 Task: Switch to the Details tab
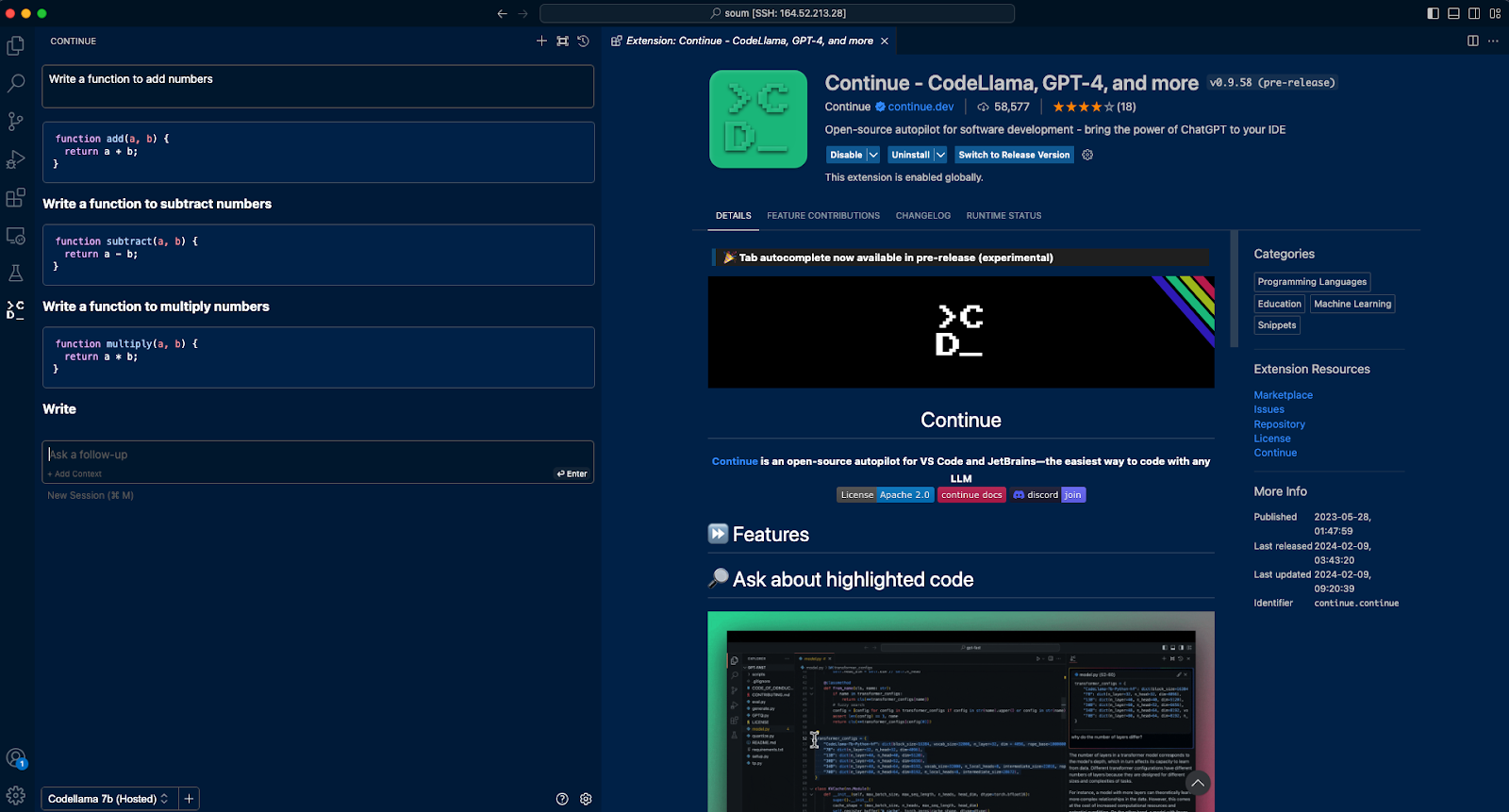click(x=734, y=216)
